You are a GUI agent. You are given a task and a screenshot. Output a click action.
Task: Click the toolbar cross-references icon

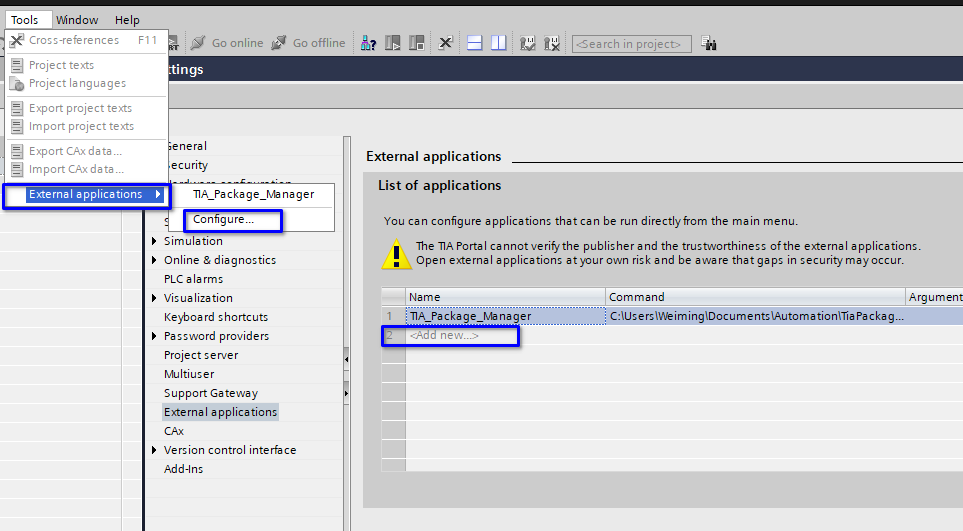coord(445,43)
